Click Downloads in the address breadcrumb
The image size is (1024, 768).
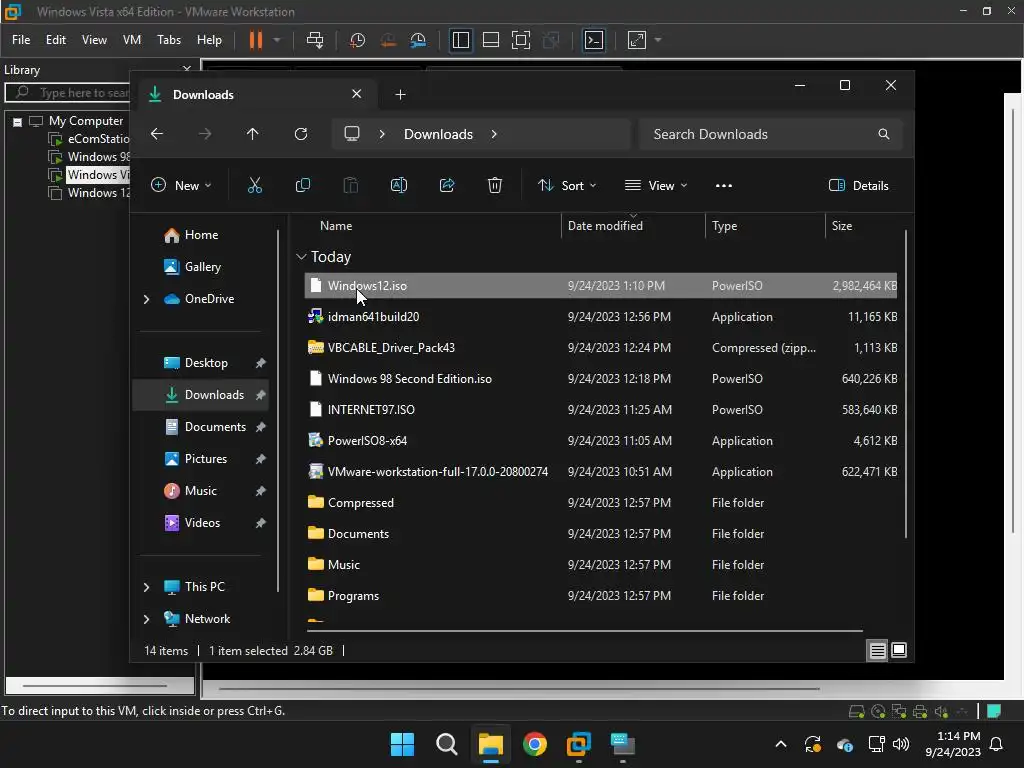(x=438, y=134)
